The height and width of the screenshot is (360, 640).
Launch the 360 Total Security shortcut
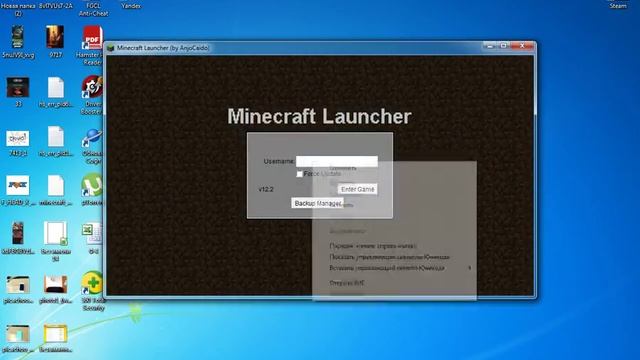[93, 282]
